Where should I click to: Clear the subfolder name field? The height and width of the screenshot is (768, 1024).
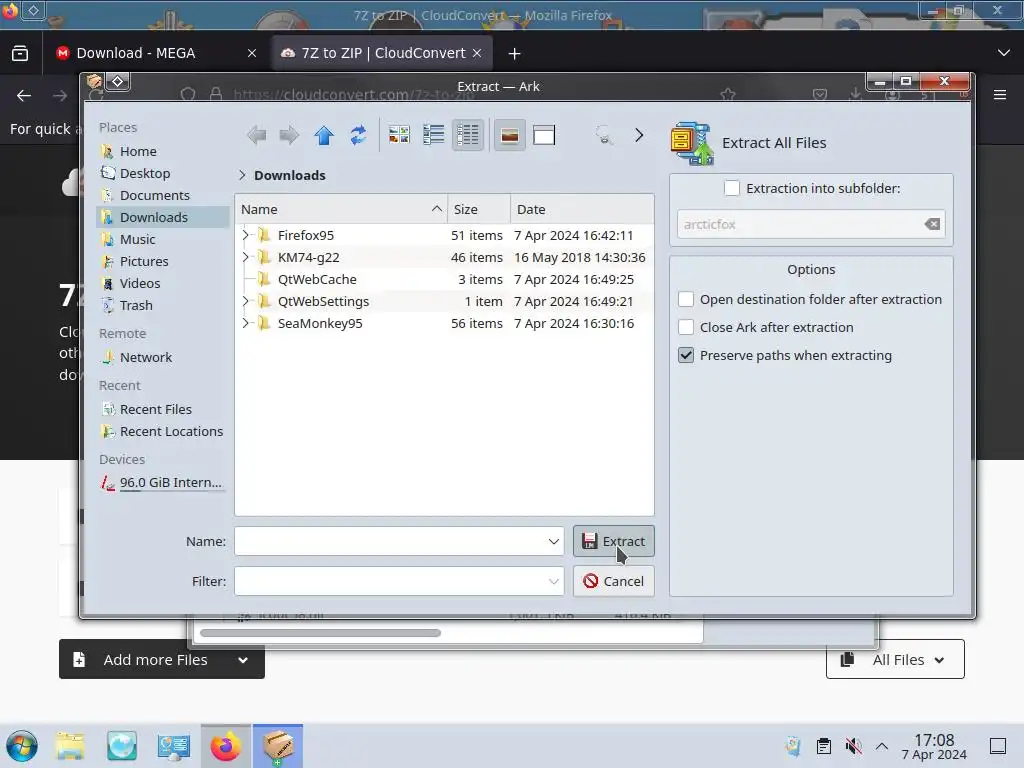point(932,224)
